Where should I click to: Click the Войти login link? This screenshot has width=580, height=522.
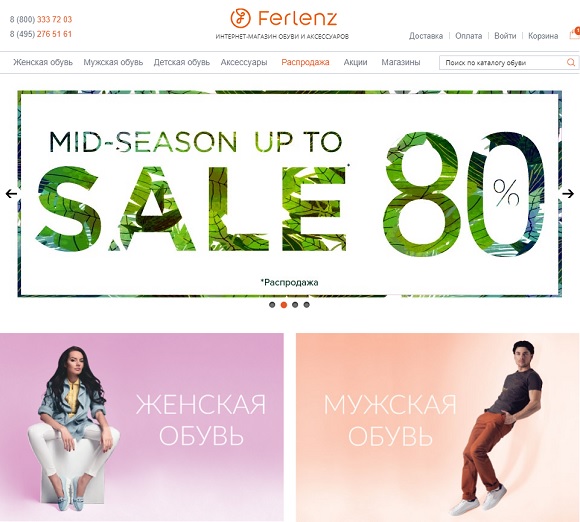tap(505, 36)
